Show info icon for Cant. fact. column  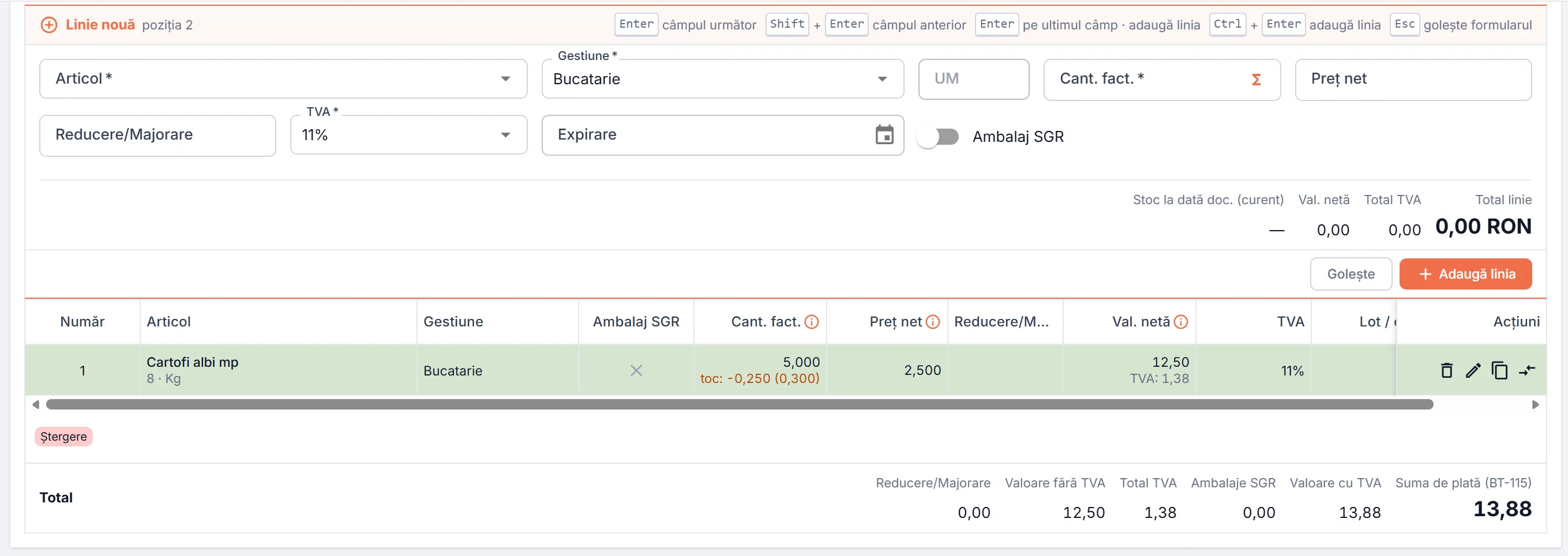[x=811, y=322]
